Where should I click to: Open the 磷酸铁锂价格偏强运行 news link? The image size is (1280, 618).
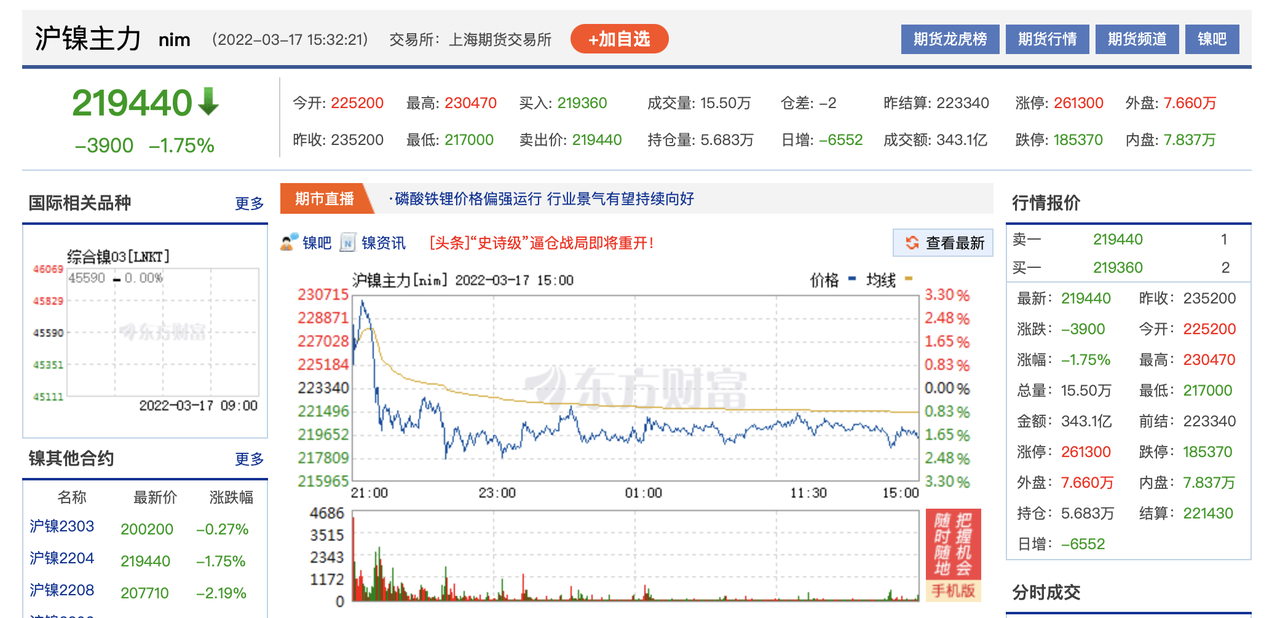(x=540, y=199)
